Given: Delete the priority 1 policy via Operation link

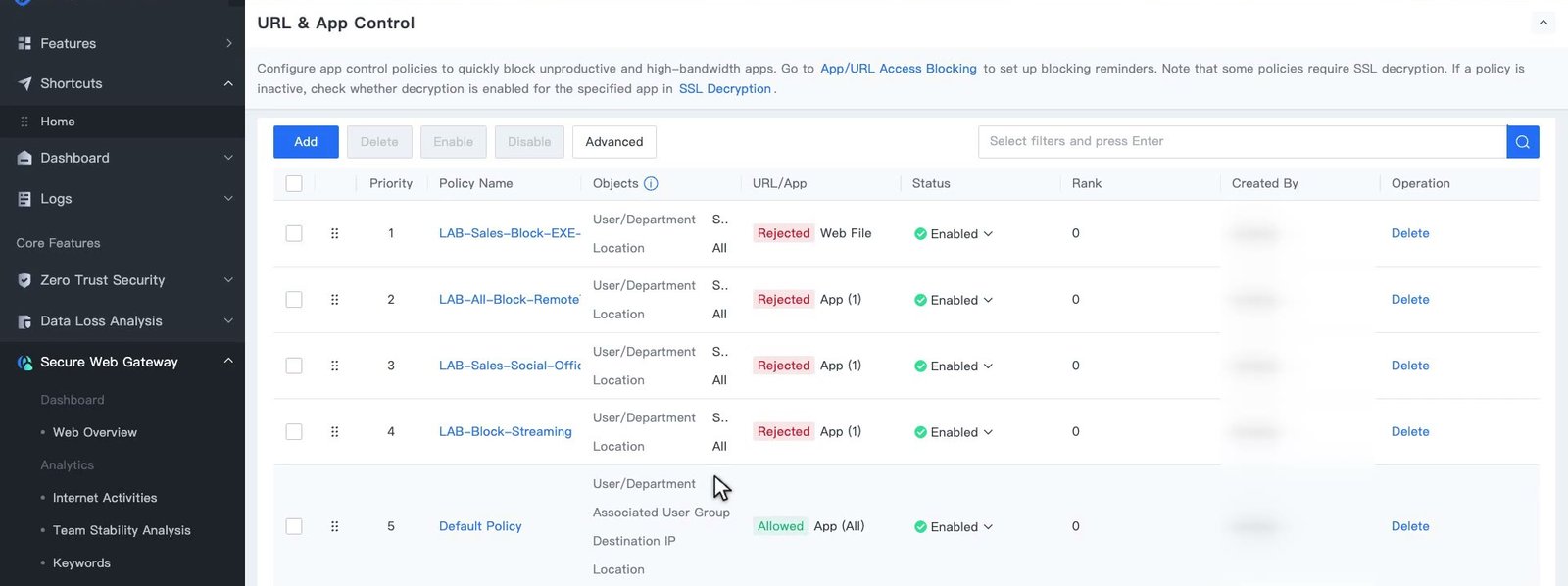Looking at the screenshot, I should pos(1410,234).
